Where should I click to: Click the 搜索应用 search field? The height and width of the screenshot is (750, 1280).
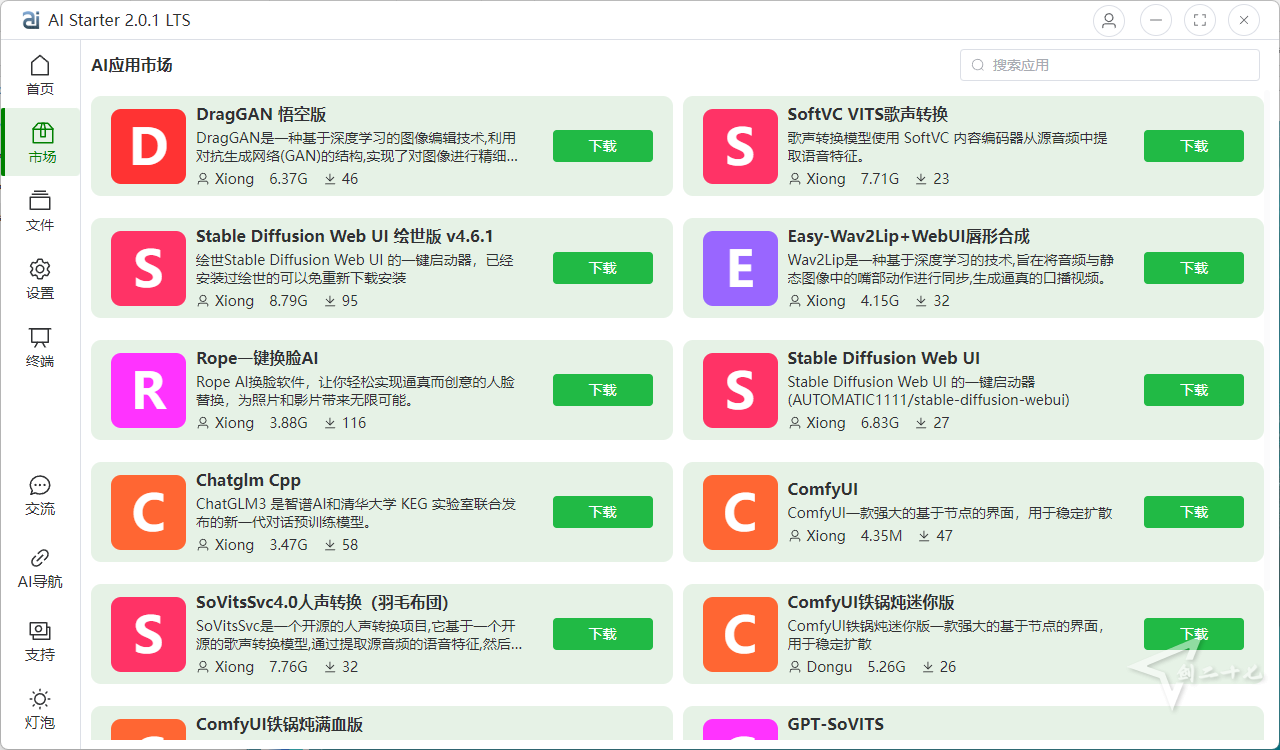tap(1109, 64)
